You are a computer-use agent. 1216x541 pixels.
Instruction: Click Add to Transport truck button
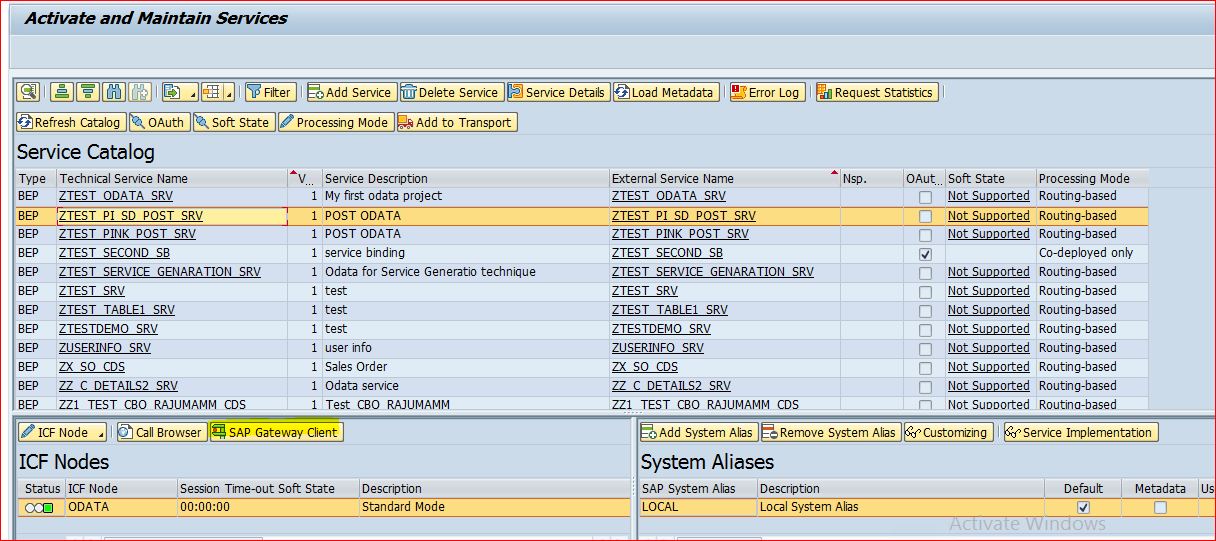pyautogui.click(x=455, y=122)
